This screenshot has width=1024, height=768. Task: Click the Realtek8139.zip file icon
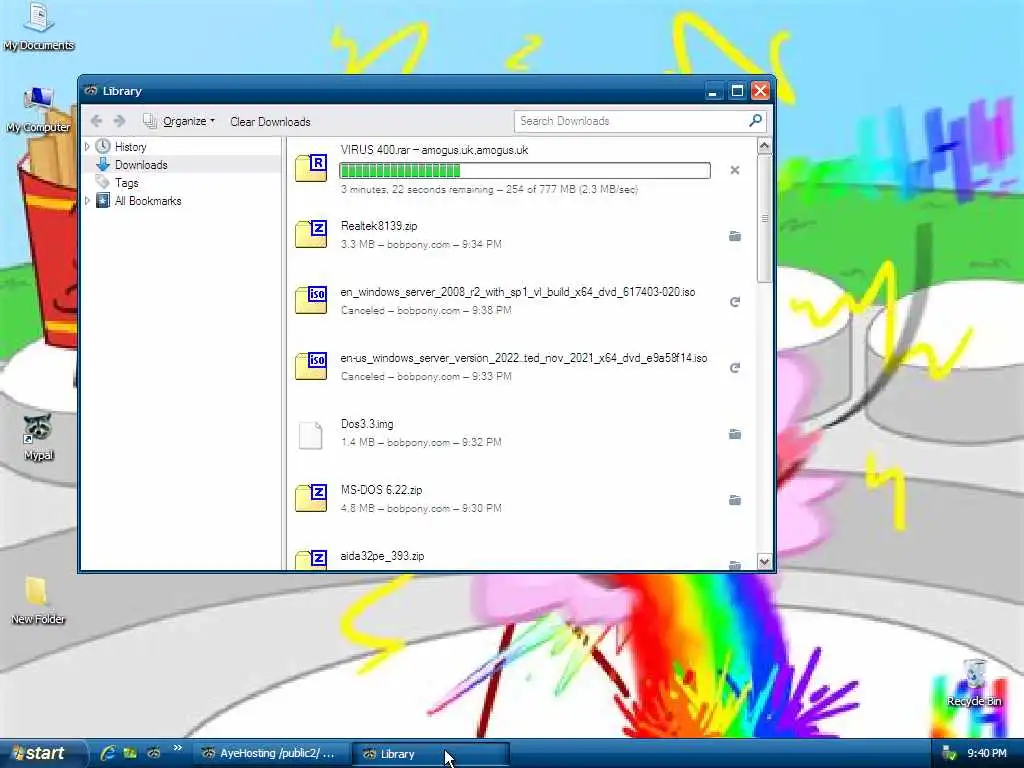[311, 234]
